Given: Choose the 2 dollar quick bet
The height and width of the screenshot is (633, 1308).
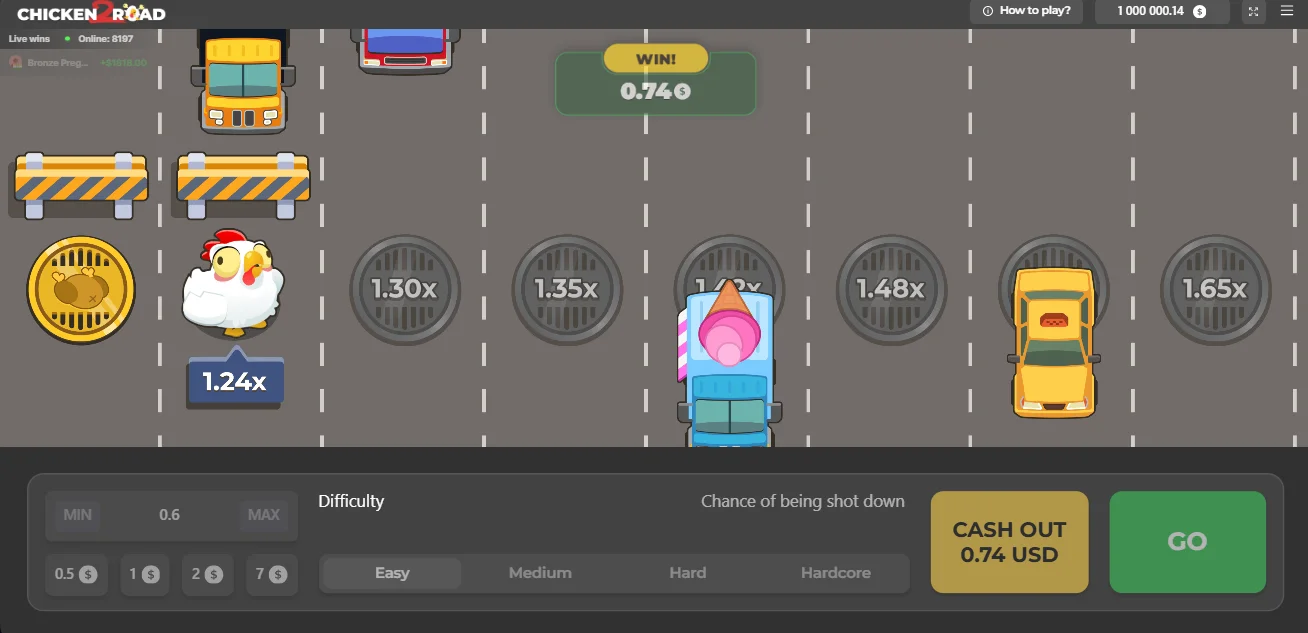Looking at the screenshot, I should tap(208, 574).
